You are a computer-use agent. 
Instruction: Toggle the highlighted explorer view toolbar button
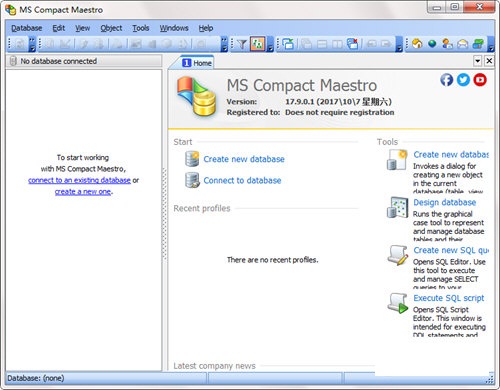tap(258, 44)
